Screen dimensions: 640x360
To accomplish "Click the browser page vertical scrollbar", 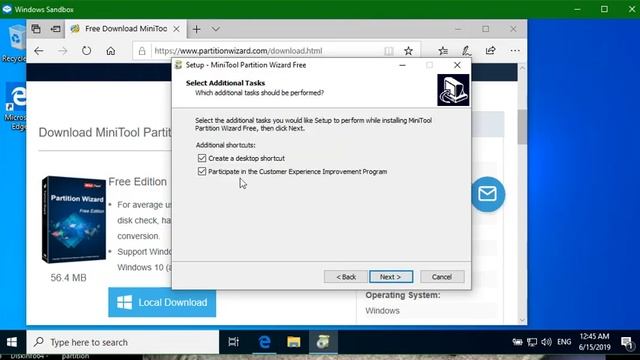I will [522, 127].
